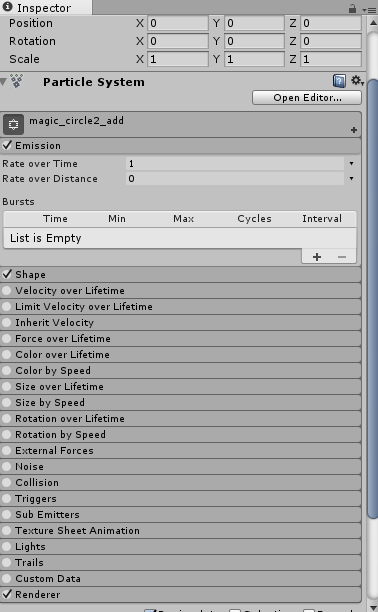Enable the Custom Data module toggle
The width and height of the screenshot is (378, 612).
(x=6, y=578)
